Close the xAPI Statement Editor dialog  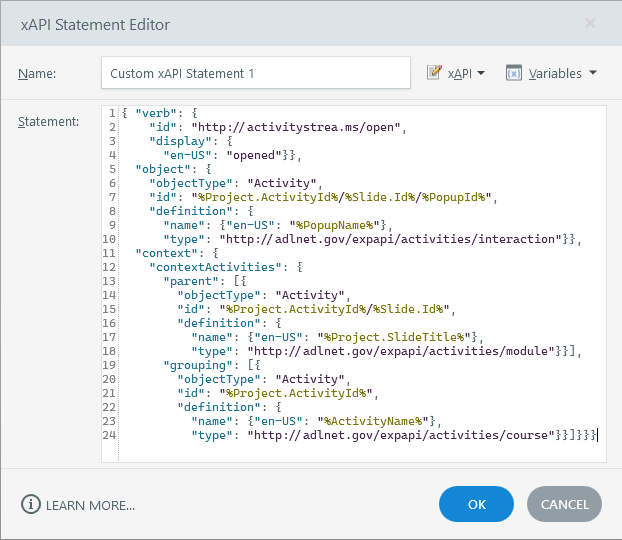(590, 23)
